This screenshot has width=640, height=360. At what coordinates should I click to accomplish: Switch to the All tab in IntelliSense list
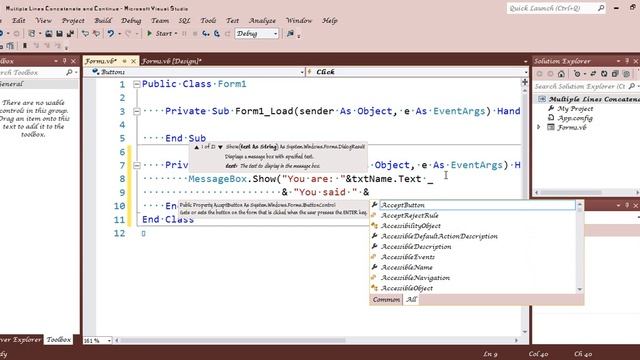(411, 300)
